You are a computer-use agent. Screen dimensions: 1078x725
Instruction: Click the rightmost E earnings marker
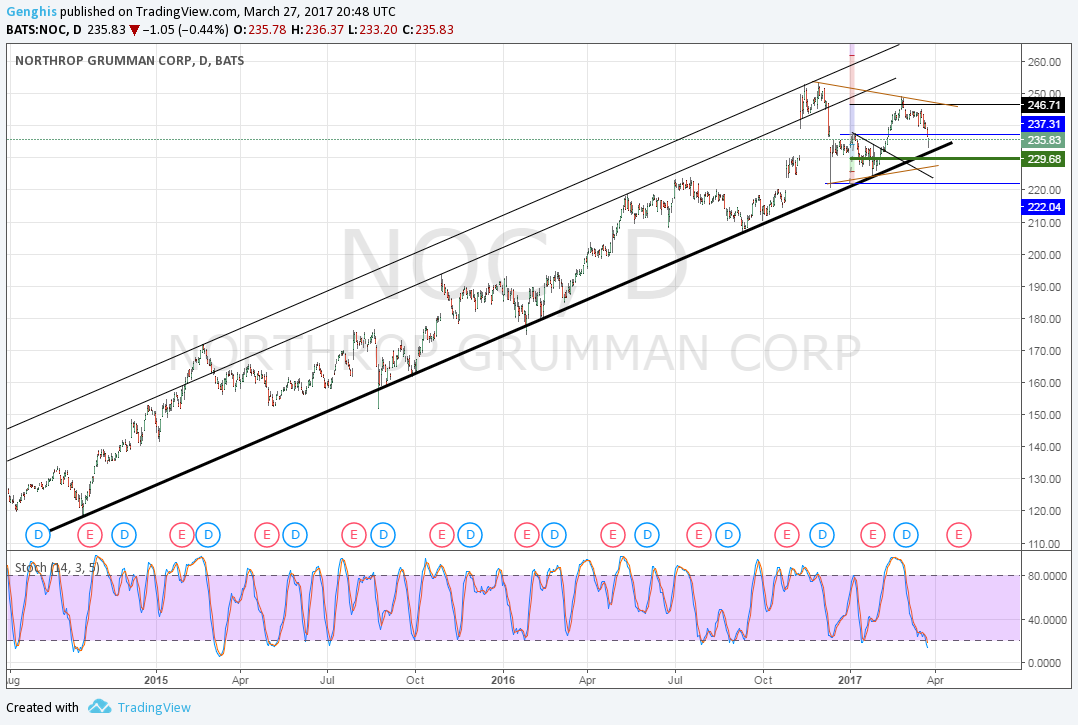(959, 535)
